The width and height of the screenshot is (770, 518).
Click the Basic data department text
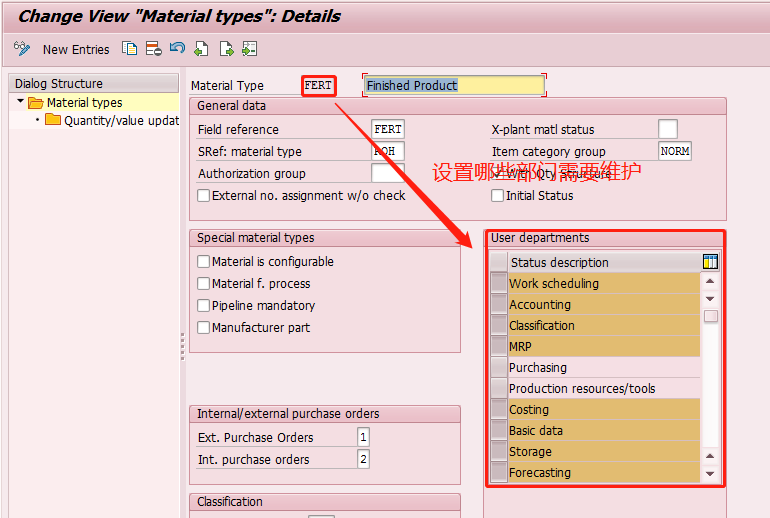point(536,431)
